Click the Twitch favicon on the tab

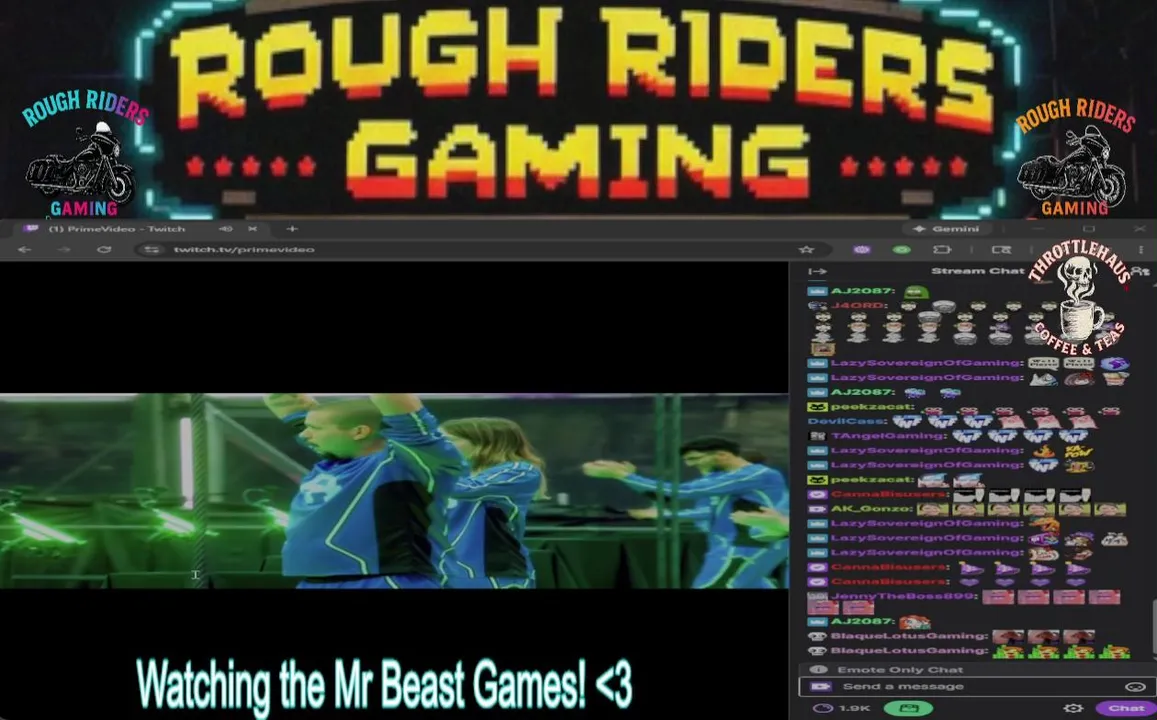(30, 229)
